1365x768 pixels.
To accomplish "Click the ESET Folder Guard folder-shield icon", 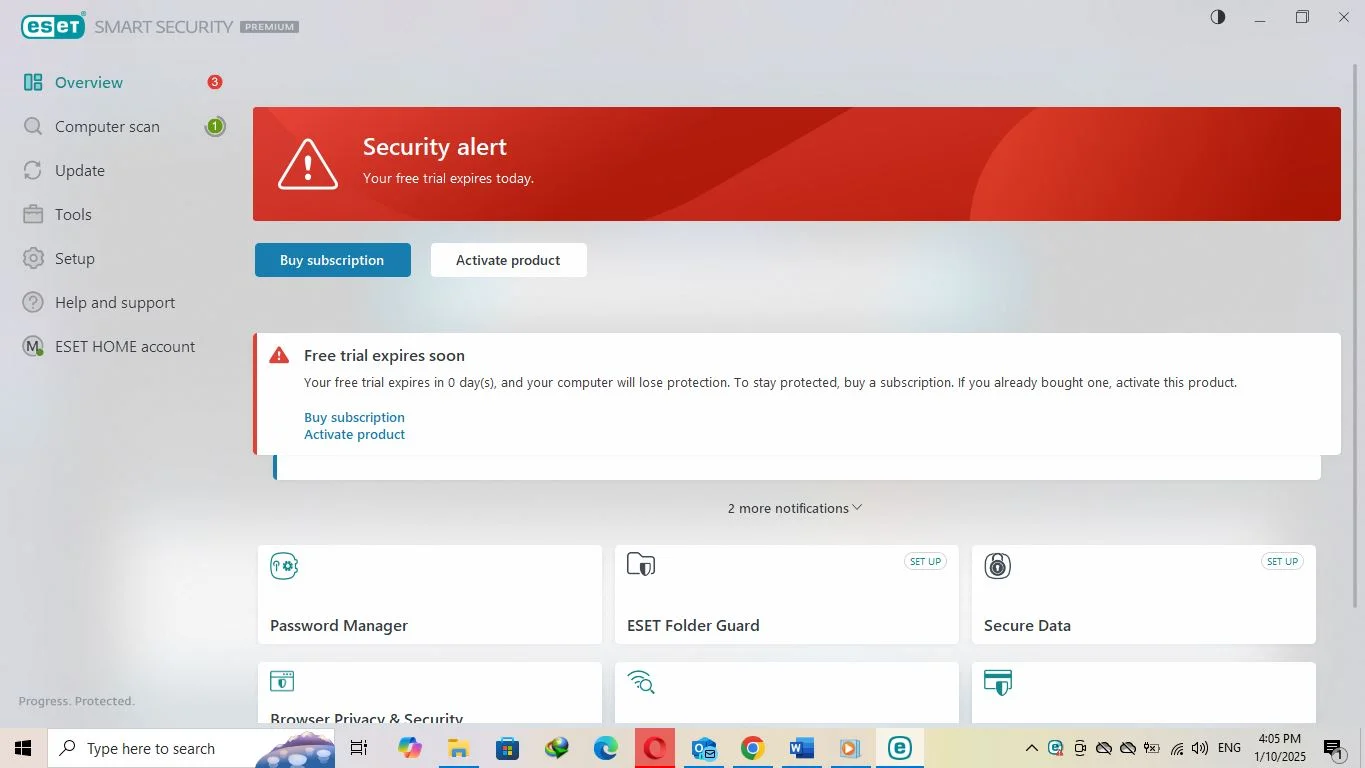I will click(641, 565).
